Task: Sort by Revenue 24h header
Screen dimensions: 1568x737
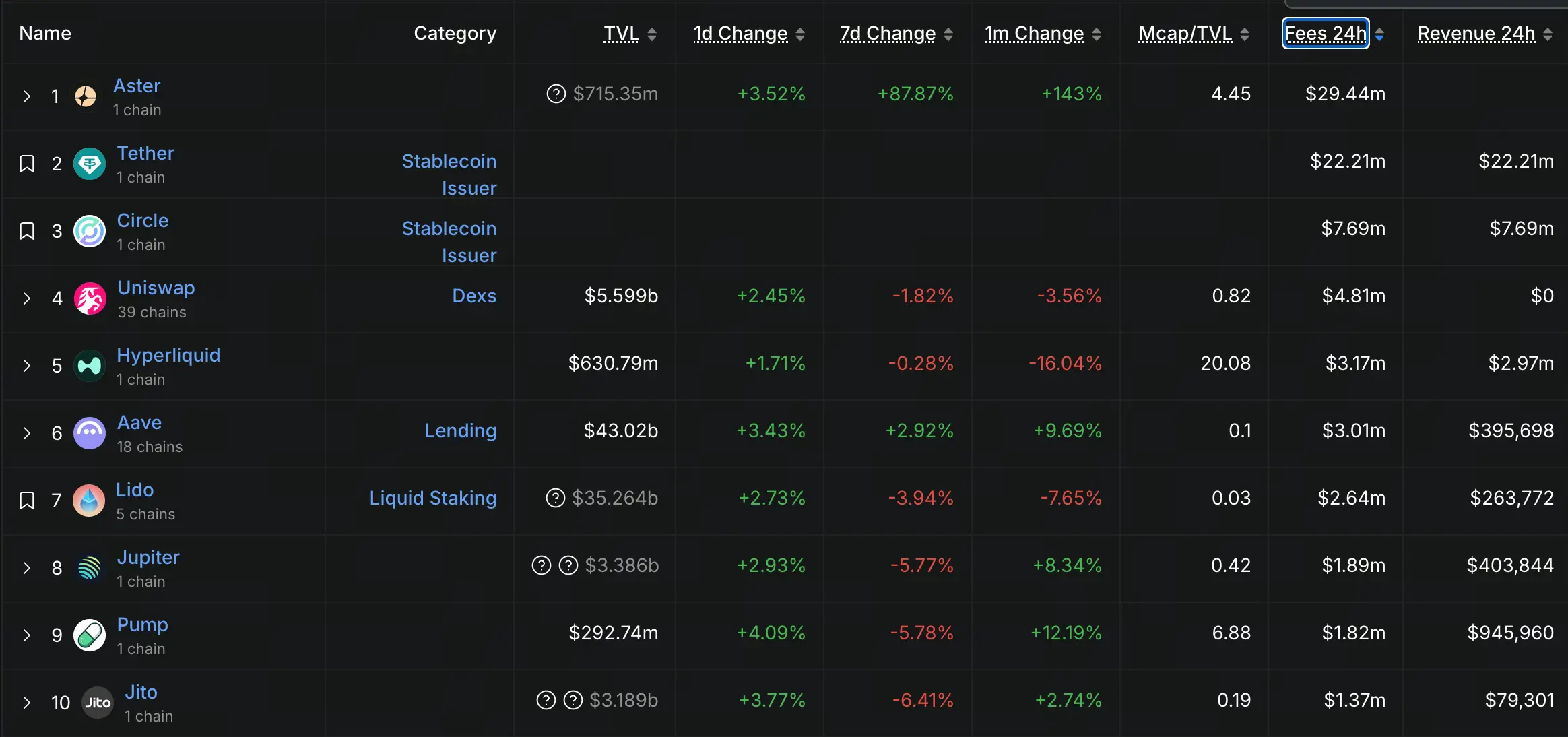Action: 1476,34
